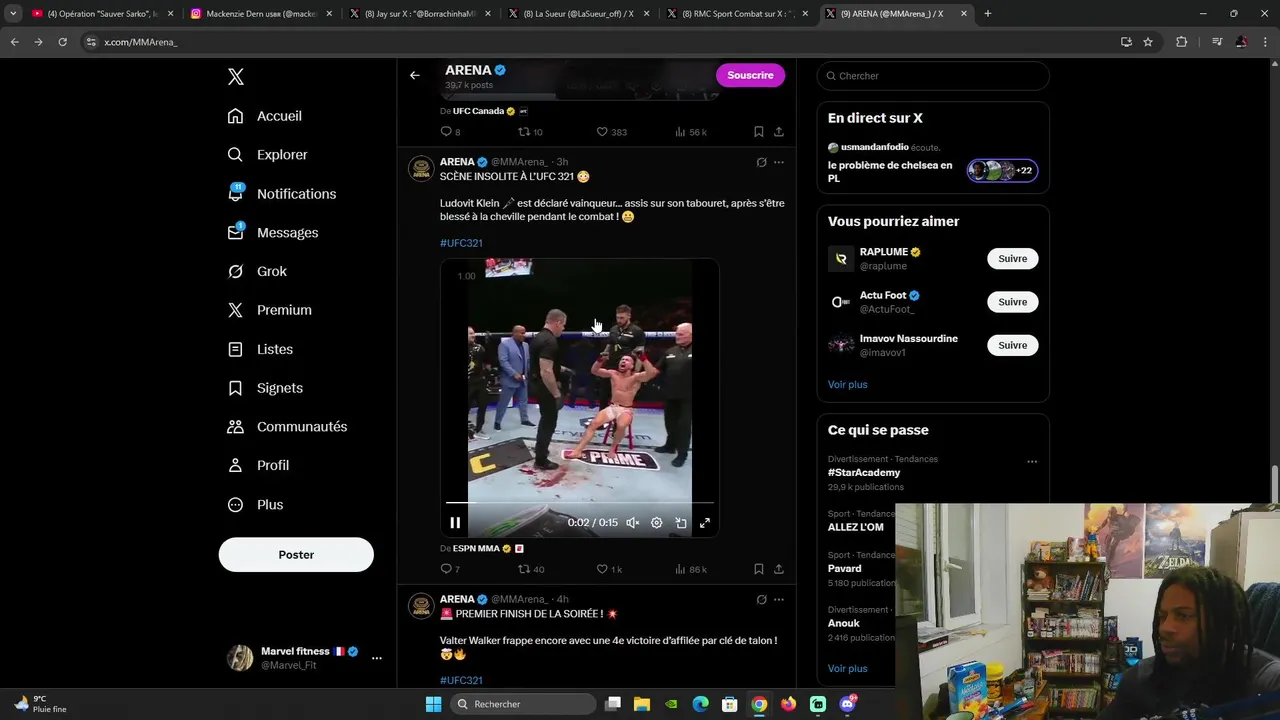Enter video fullscreen mode
The width and height of the screenshot is (1280, 720).
coord(705,522)
